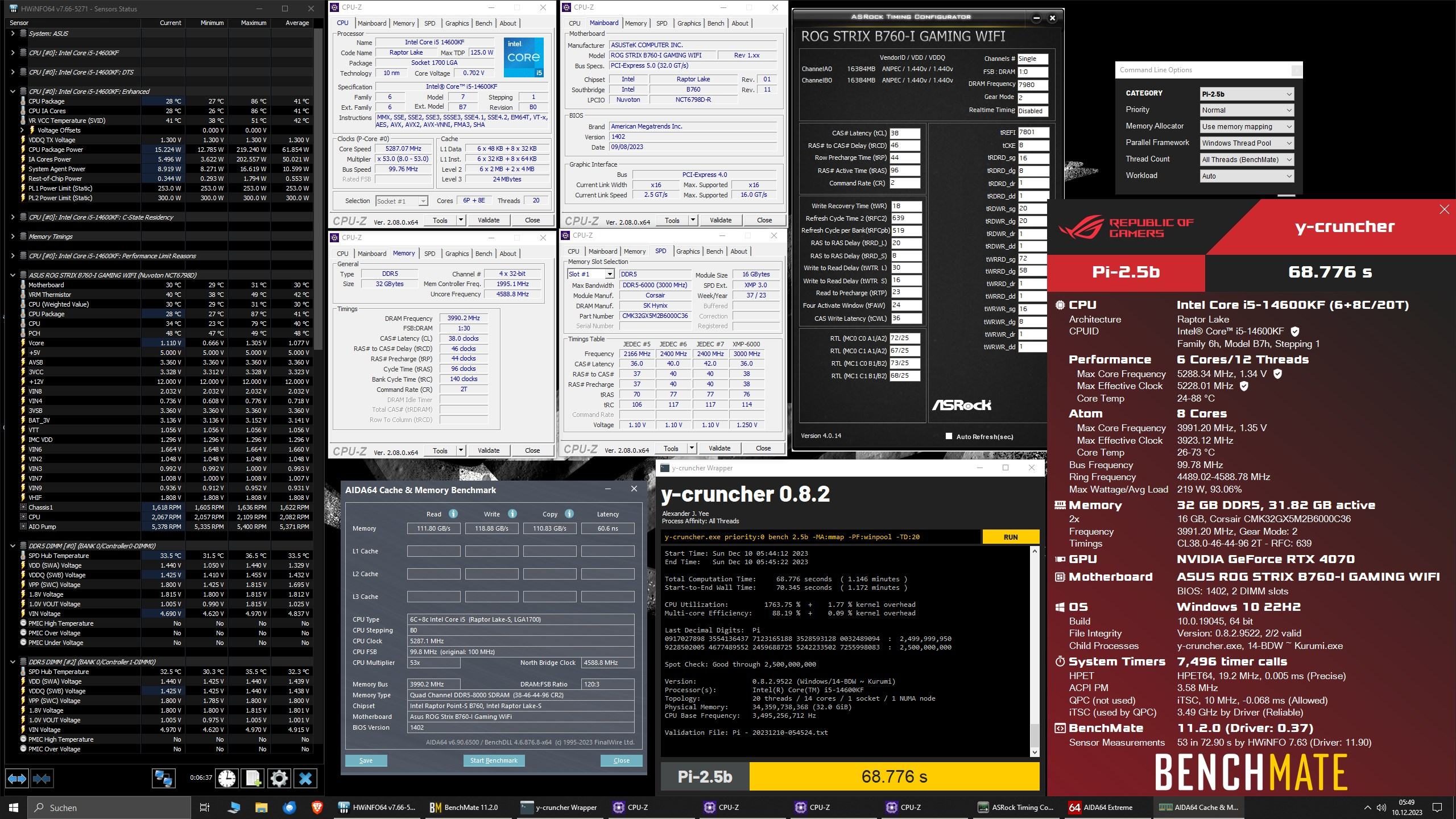The height and width of the screenshot is (819, 1456).
Task: Expand Memory Timings node in HWiNFO
Action: [x=13, y=237]
